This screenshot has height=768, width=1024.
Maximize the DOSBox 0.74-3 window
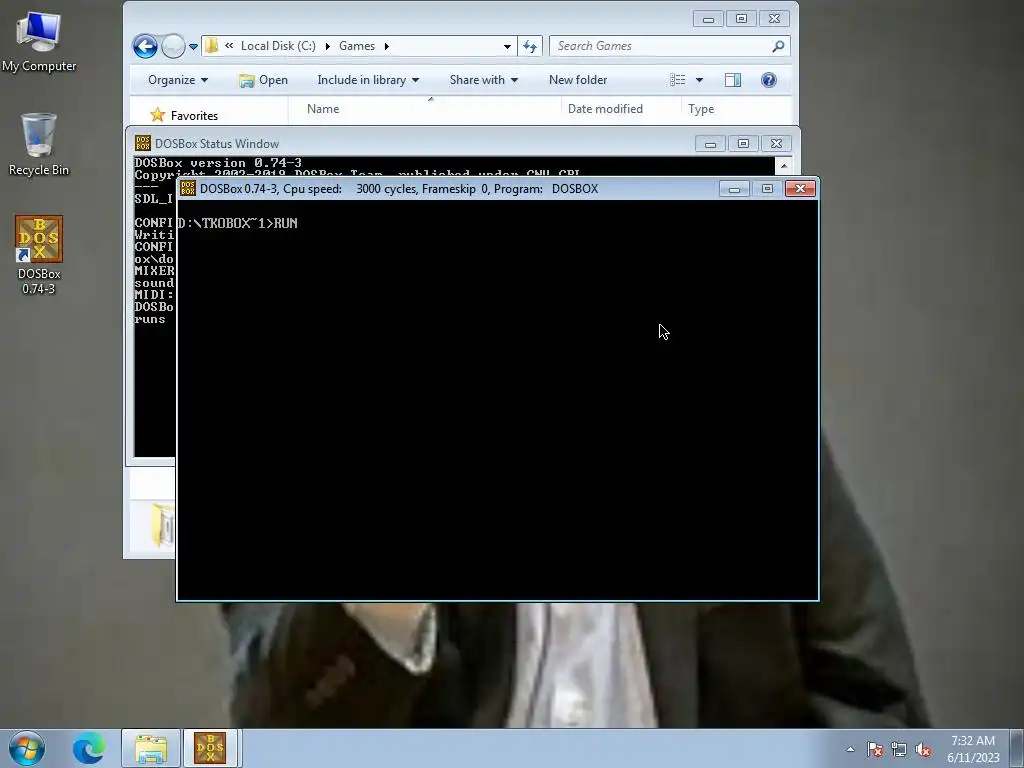(767, 189)
